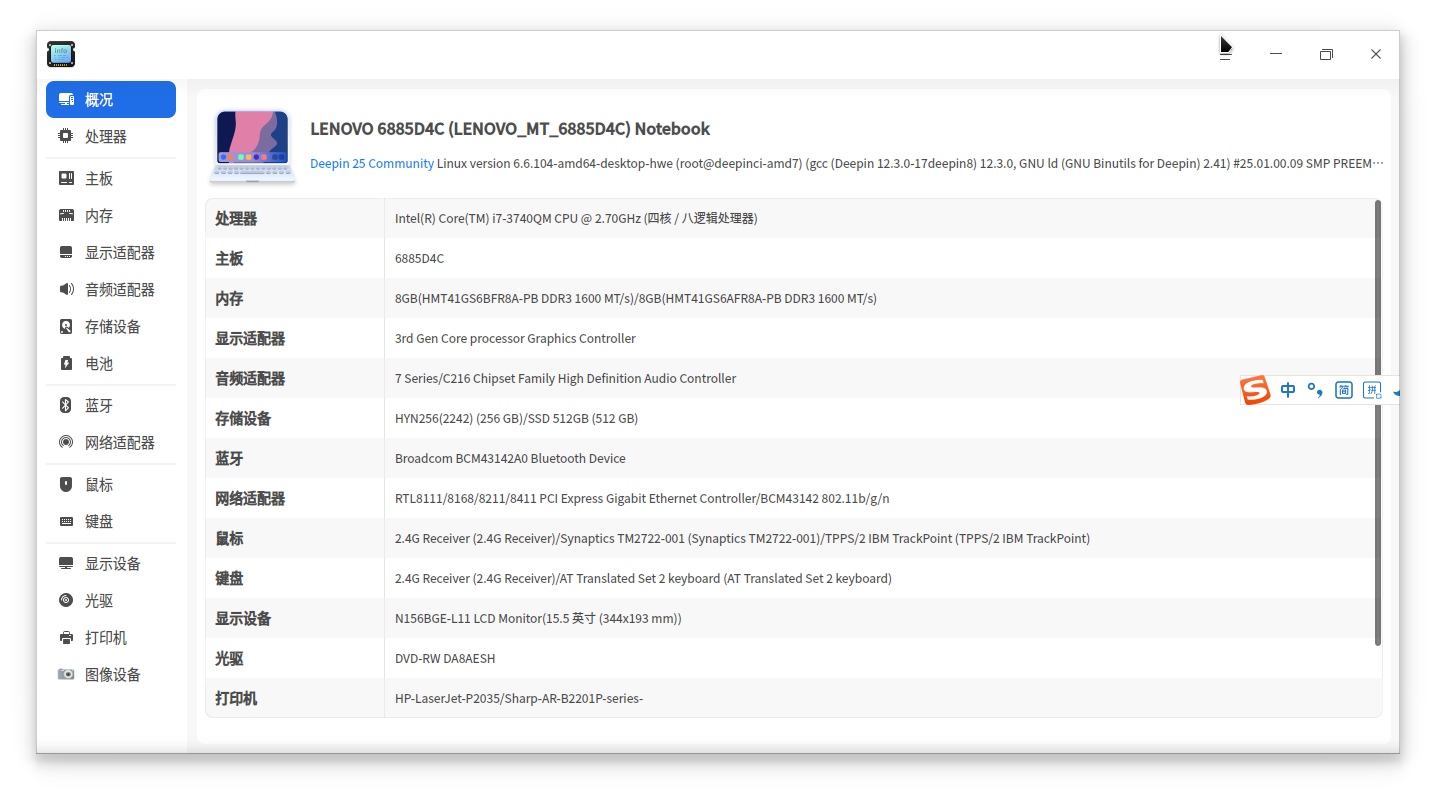
Task: Open the 鼠标 mouse sidebar entry
Action: point(111,485)
